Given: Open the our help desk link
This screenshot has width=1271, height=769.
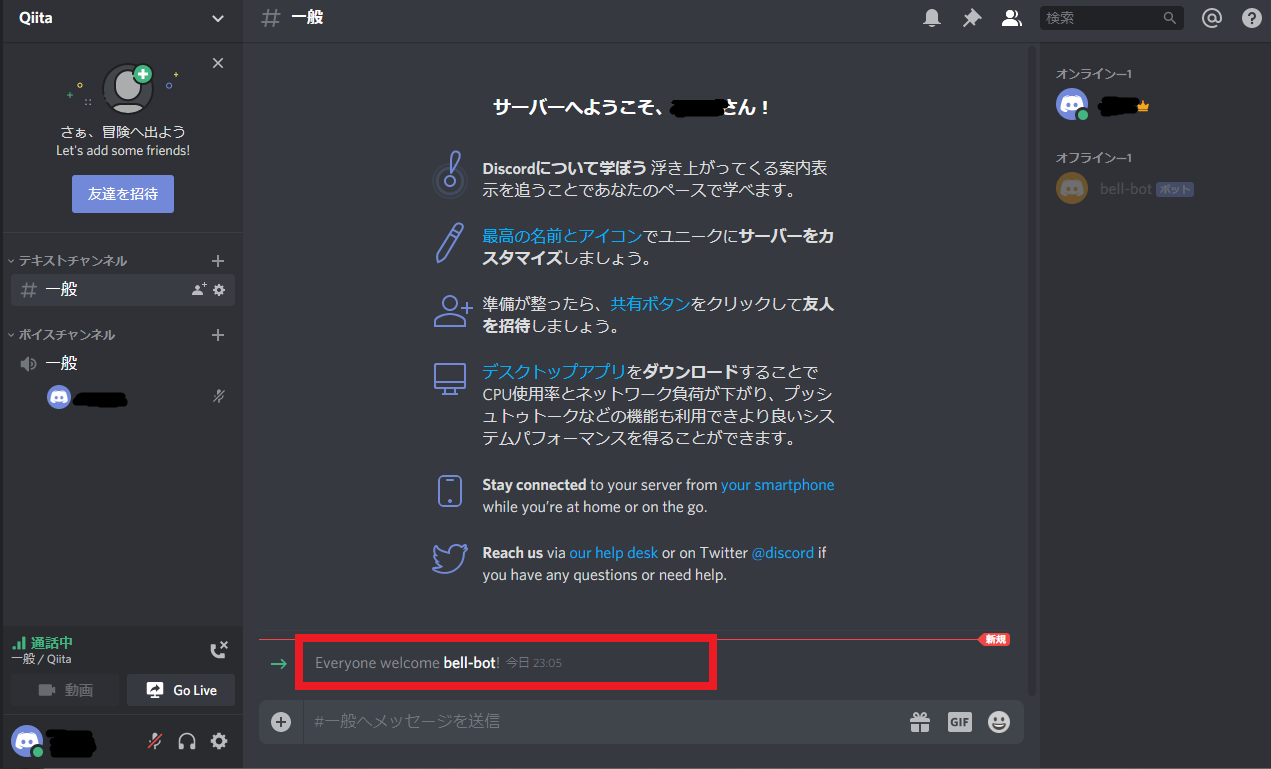Looking at the screenshot, I should 613,553.
